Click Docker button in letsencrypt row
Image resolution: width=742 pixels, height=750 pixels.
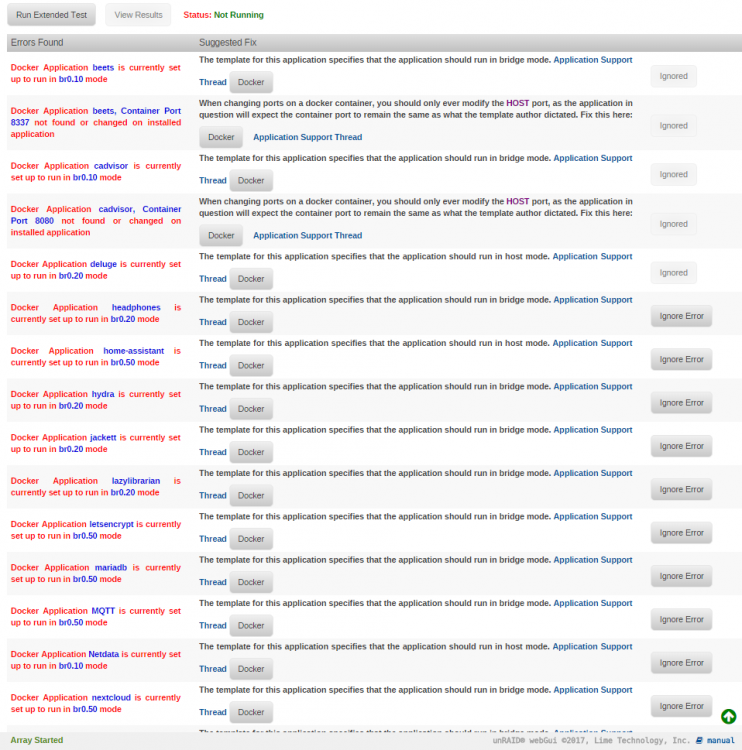pyautogui.click(x=251, y=539)
